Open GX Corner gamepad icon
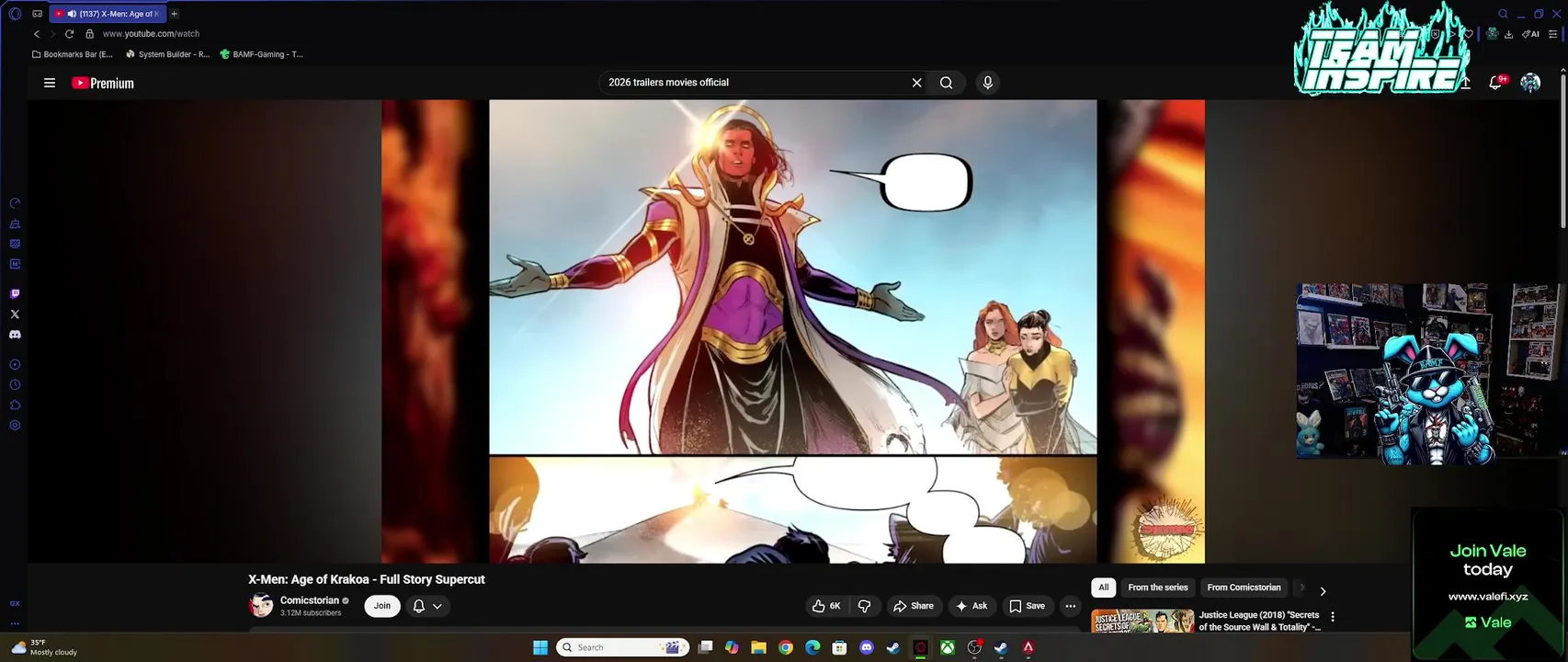 [x=37, y=14]
